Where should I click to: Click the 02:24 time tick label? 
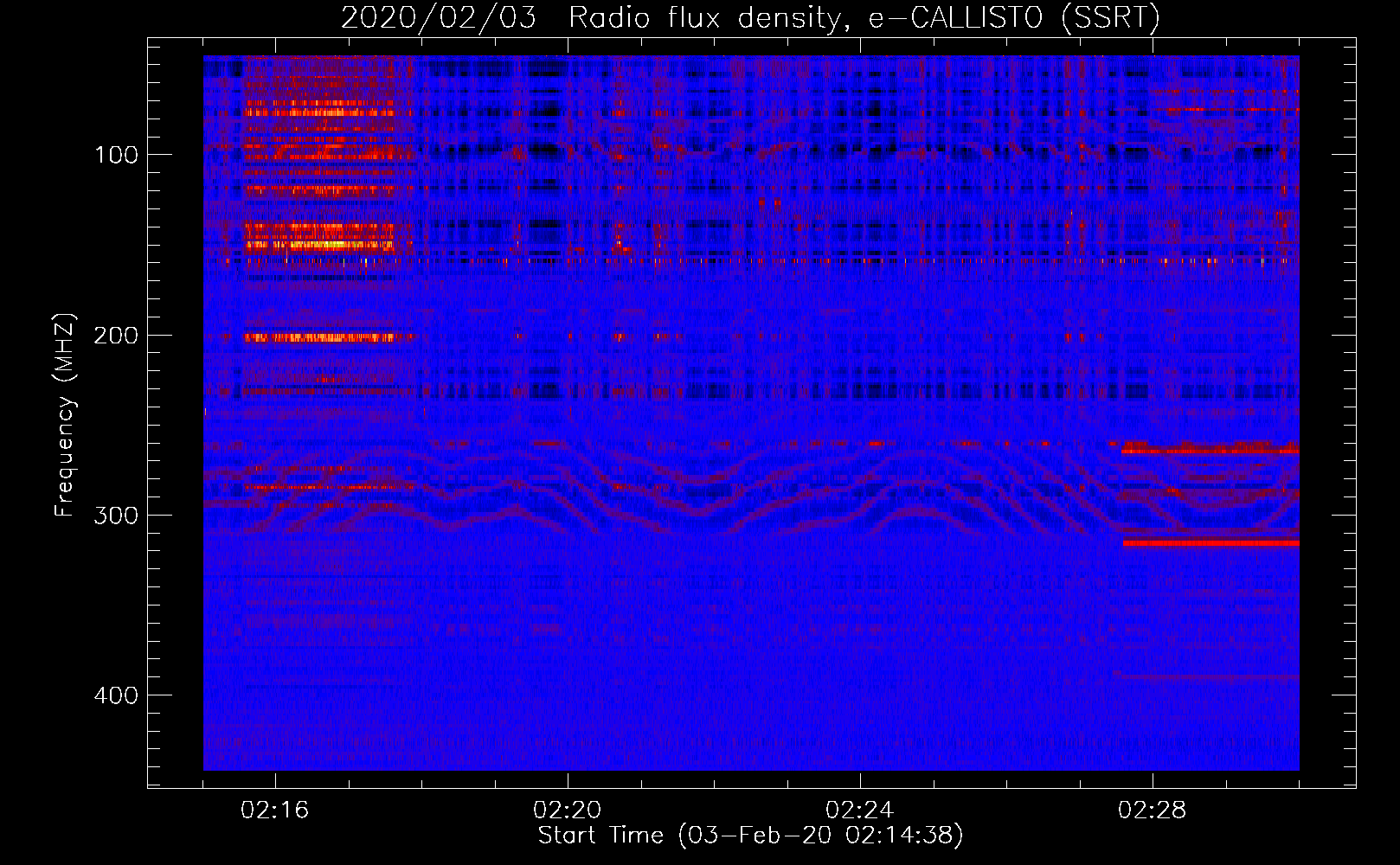click(860, 811)
